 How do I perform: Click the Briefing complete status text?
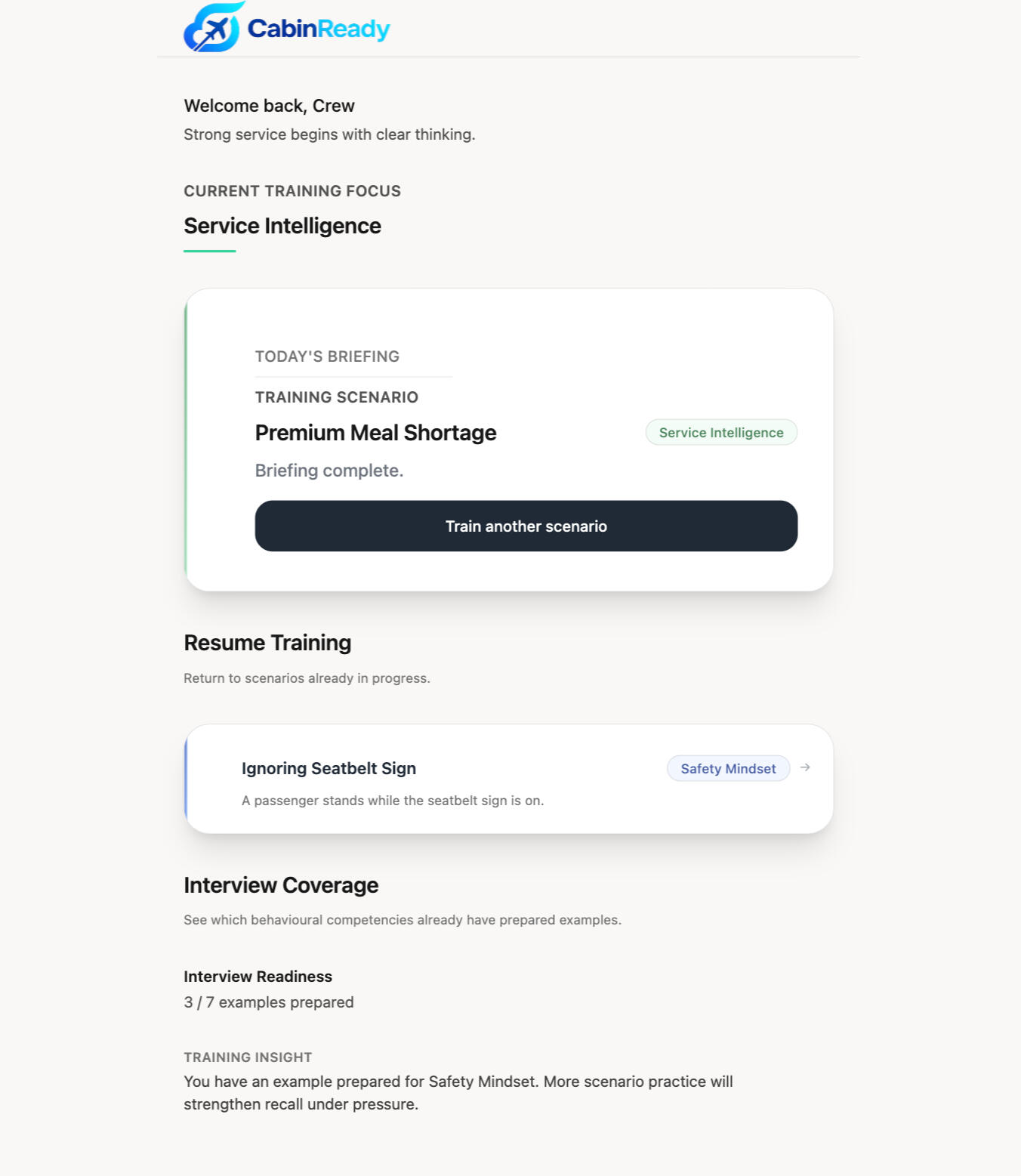[x=329, y=471]
